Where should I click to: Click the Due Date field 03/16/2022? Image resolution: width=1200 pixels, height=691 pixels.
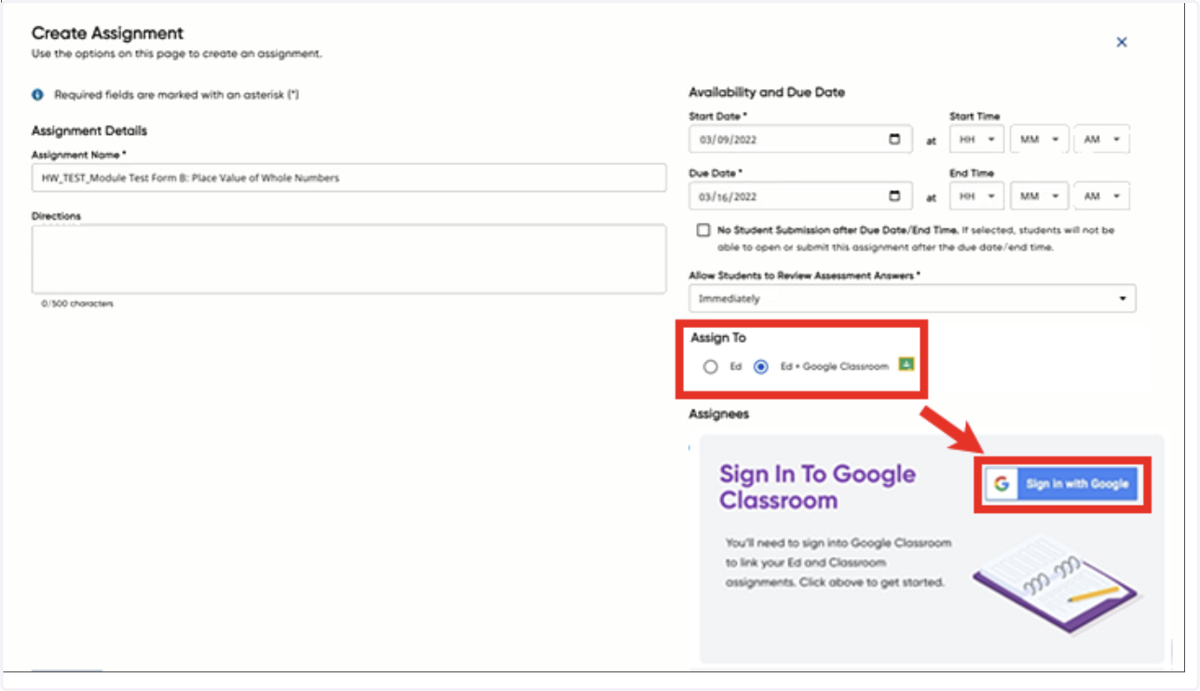click(x=800, y=197)
